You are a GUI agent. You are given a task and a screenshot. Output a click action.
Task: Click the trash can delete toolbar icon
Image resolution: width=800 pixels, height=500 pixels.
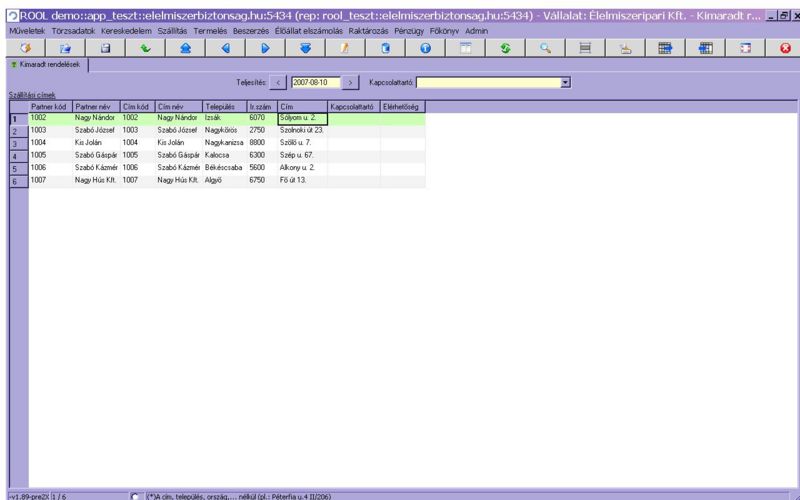385,48
